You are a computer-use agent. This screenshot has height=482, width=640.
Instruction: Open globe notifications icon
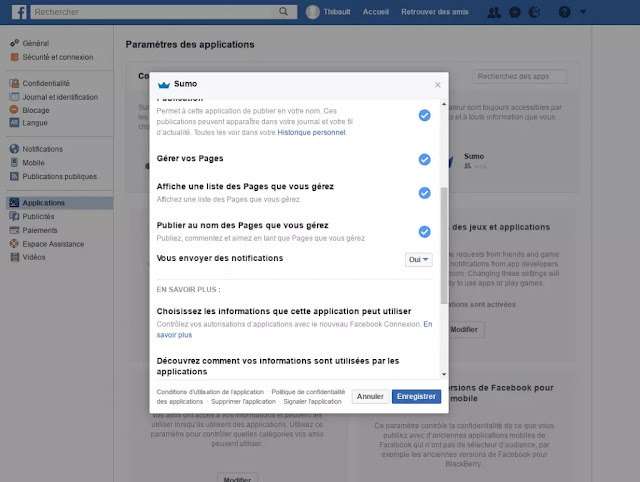[x=535, y=12]
